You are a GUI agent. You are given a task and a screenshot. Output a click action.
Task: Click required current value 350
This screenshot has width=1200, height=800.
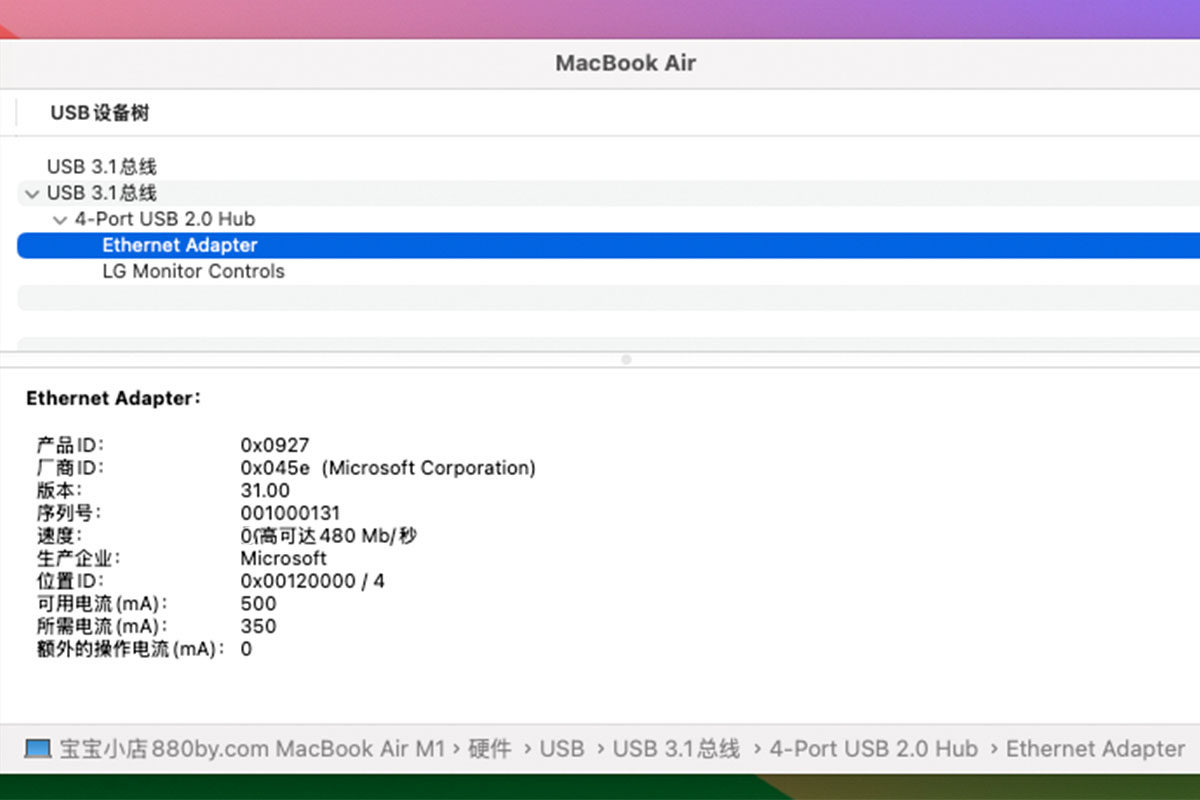coord(258,627)
